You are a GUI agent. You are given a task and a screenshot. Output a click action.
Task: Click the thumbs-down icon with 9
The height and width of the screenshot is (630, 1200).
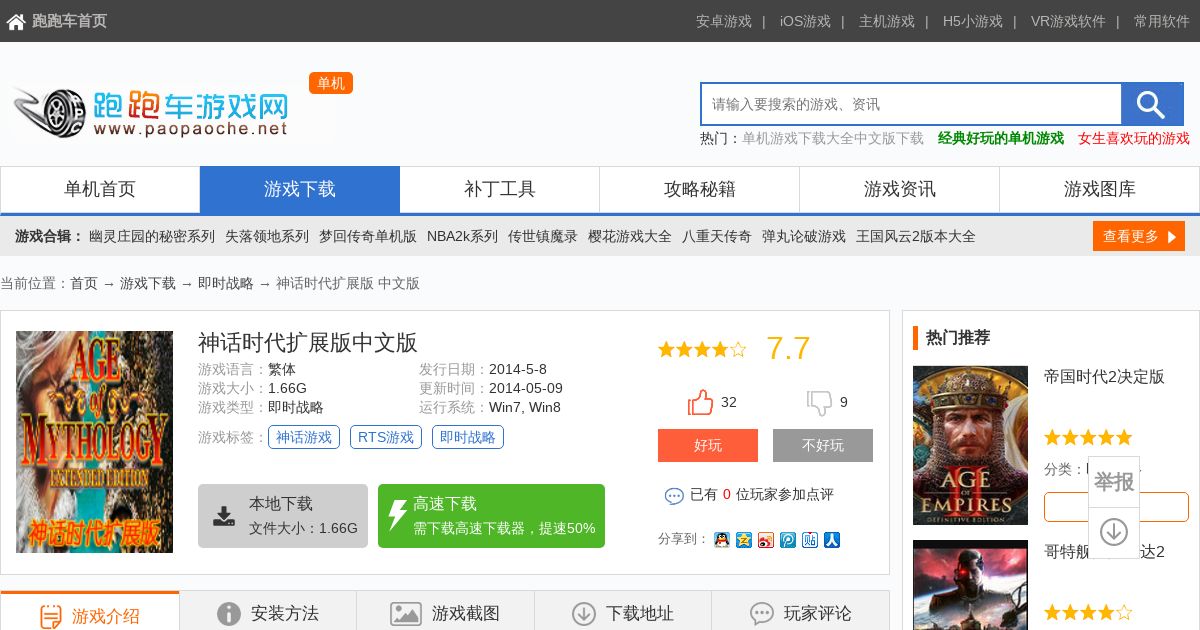pyautogui.click(x=820, y=403)
